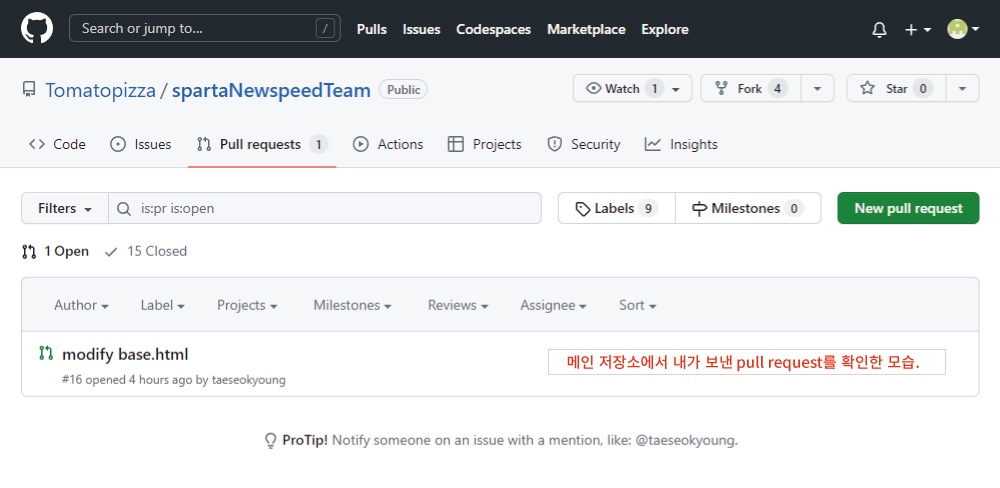Click the open pull request status icon
Image resolution: width=1000 pixels, height=488 pixels.
(46, 353)
